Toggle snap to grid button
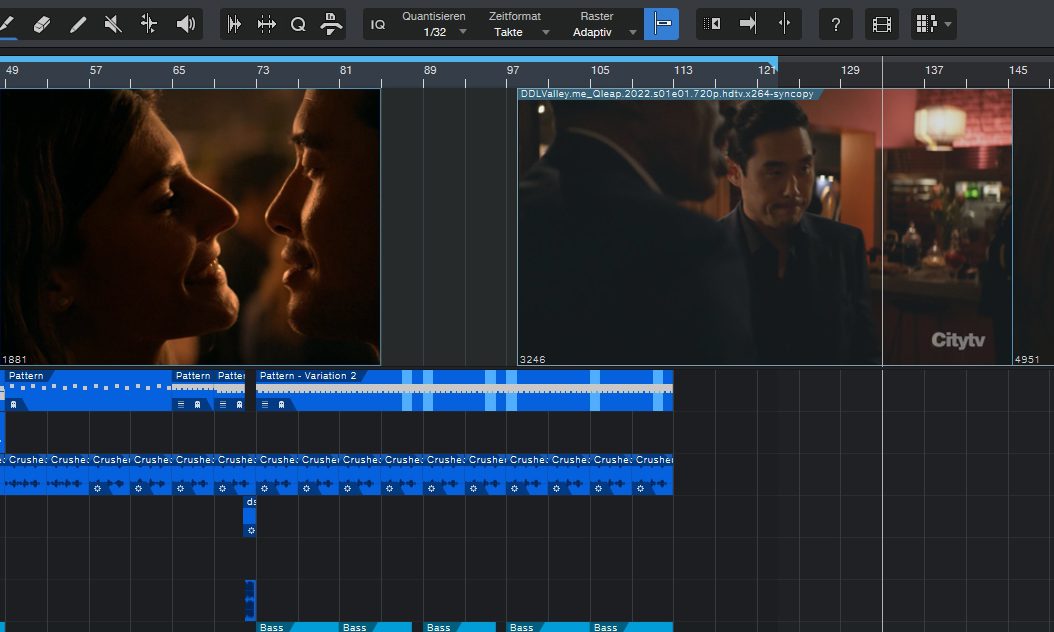This screenshot has width=1054, height=632. [661, 23]
